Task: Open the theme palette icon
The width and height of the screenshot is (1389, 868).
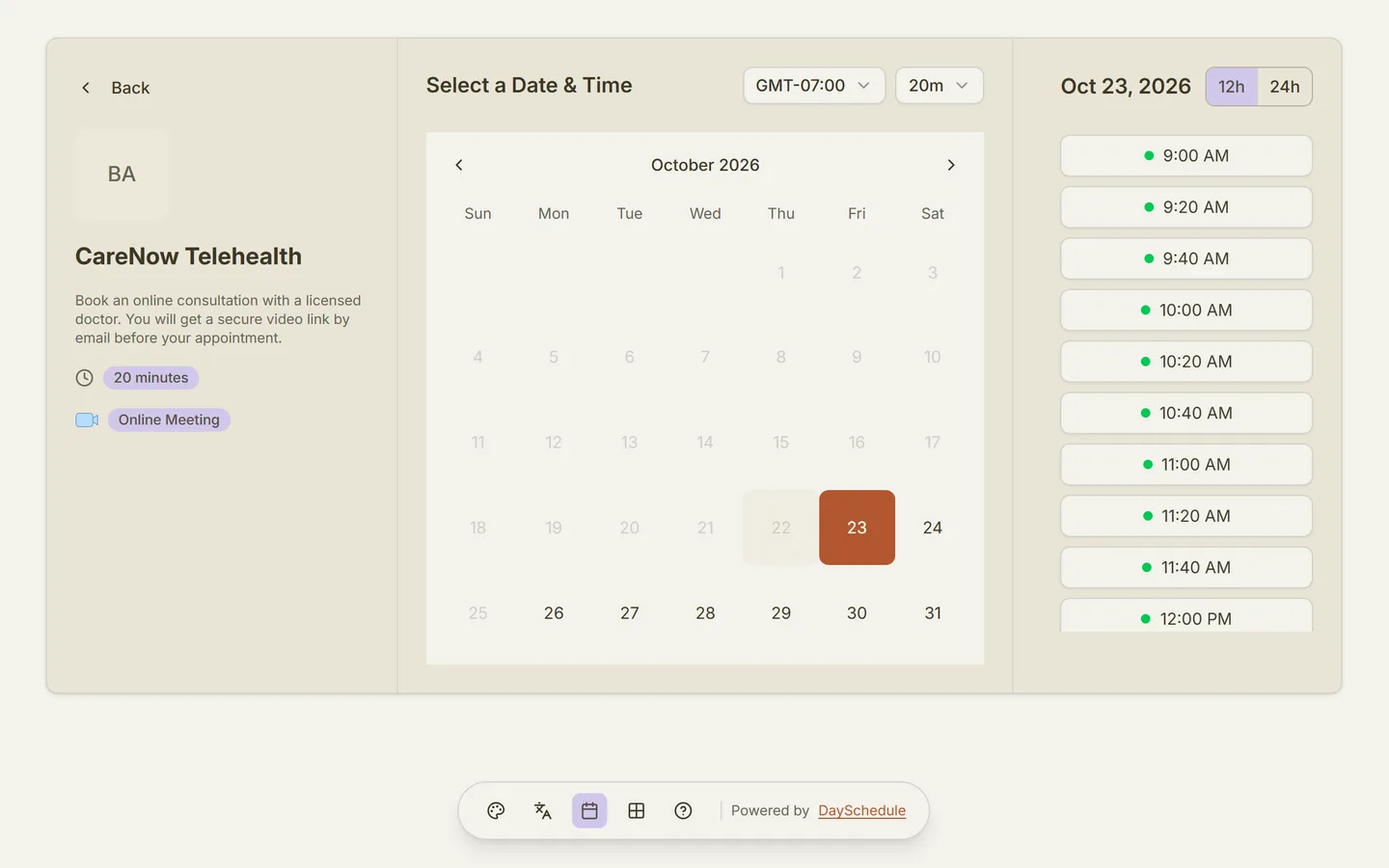Action: 496,811
